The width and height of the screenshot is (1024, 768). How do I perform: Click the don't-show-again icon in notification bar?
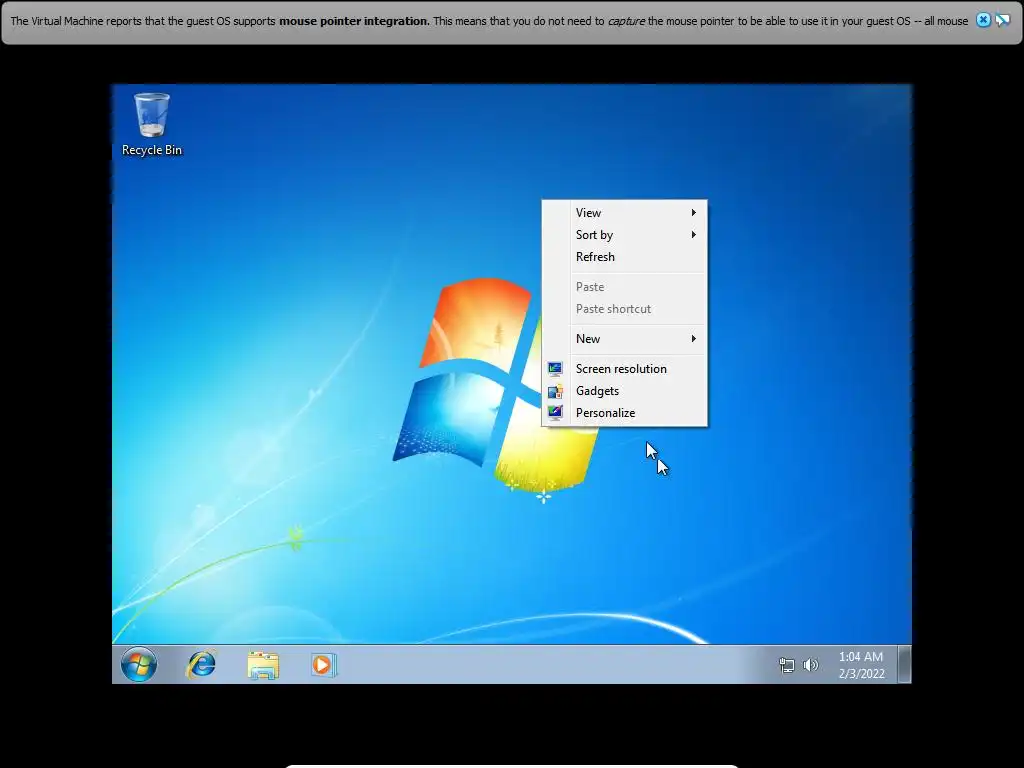tap(1002, 20)
